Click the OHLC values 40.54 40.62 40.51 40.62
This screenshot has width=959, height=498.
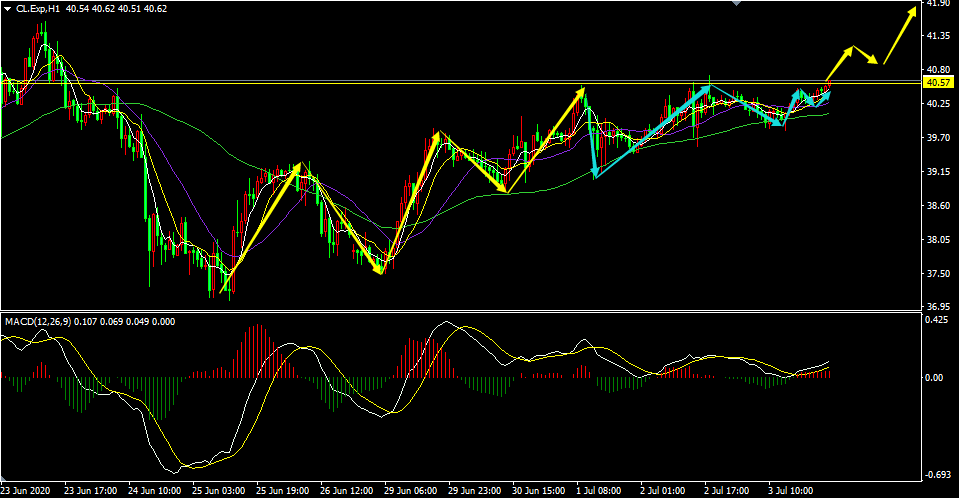(x=116, y=9)
